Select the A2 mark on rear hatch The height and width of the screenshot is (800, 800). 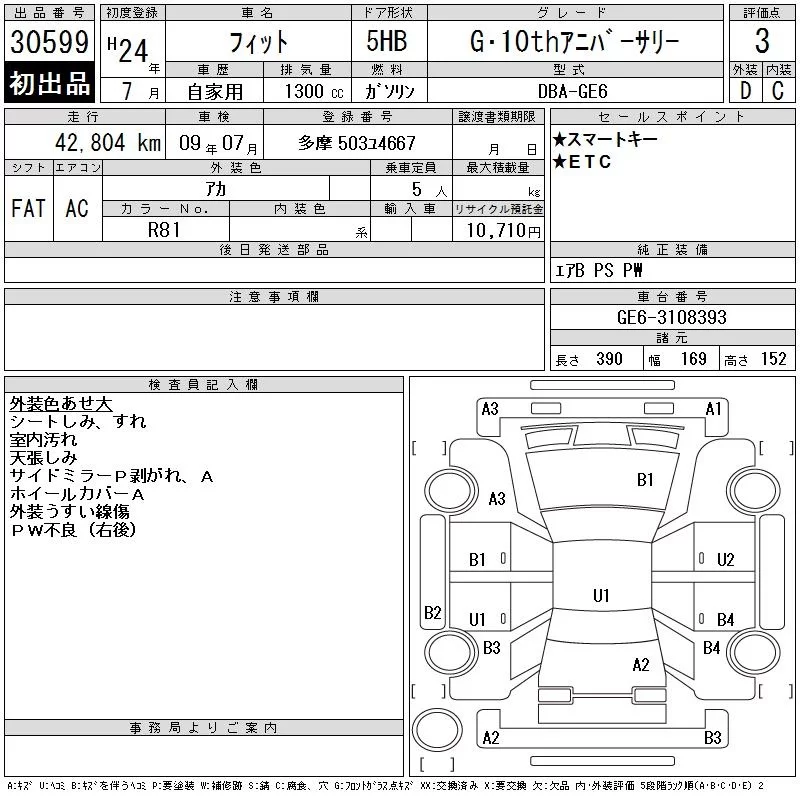(641, 665)
